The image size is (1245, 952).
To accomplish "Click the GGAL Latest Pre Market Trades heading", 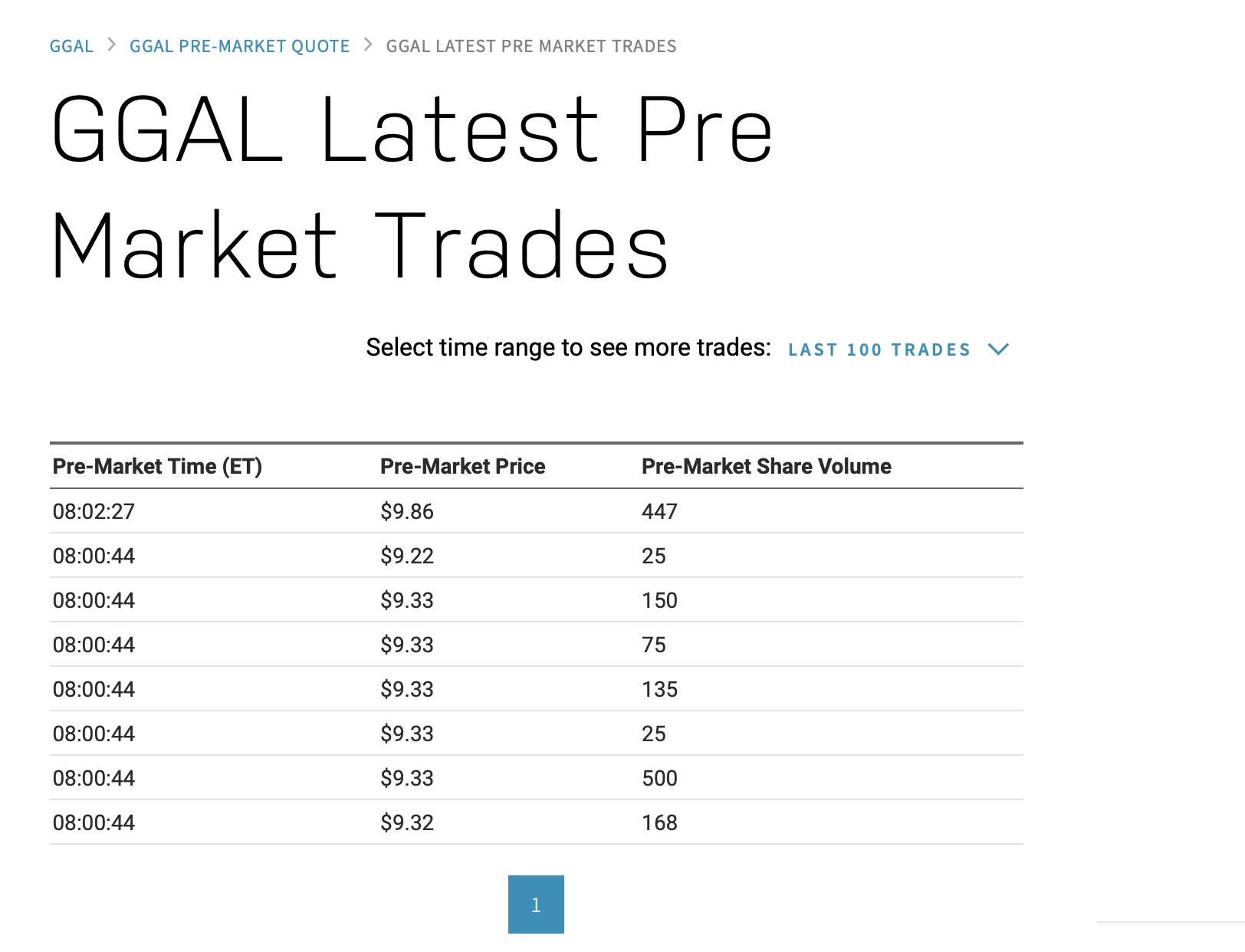I will click(412, 186).
